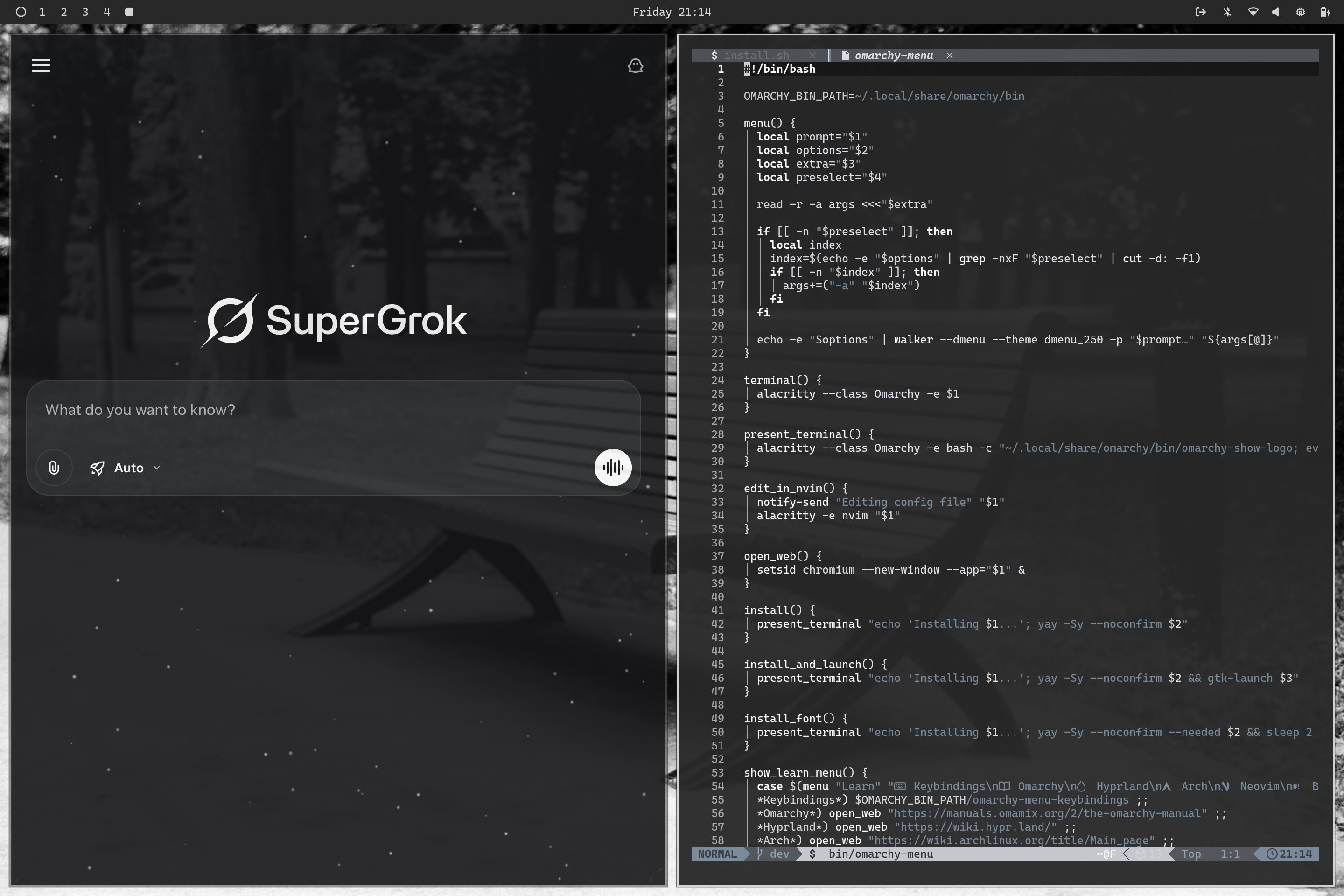
Task: Open the SuperGrok hamburger menu
Action: [41, 66]
